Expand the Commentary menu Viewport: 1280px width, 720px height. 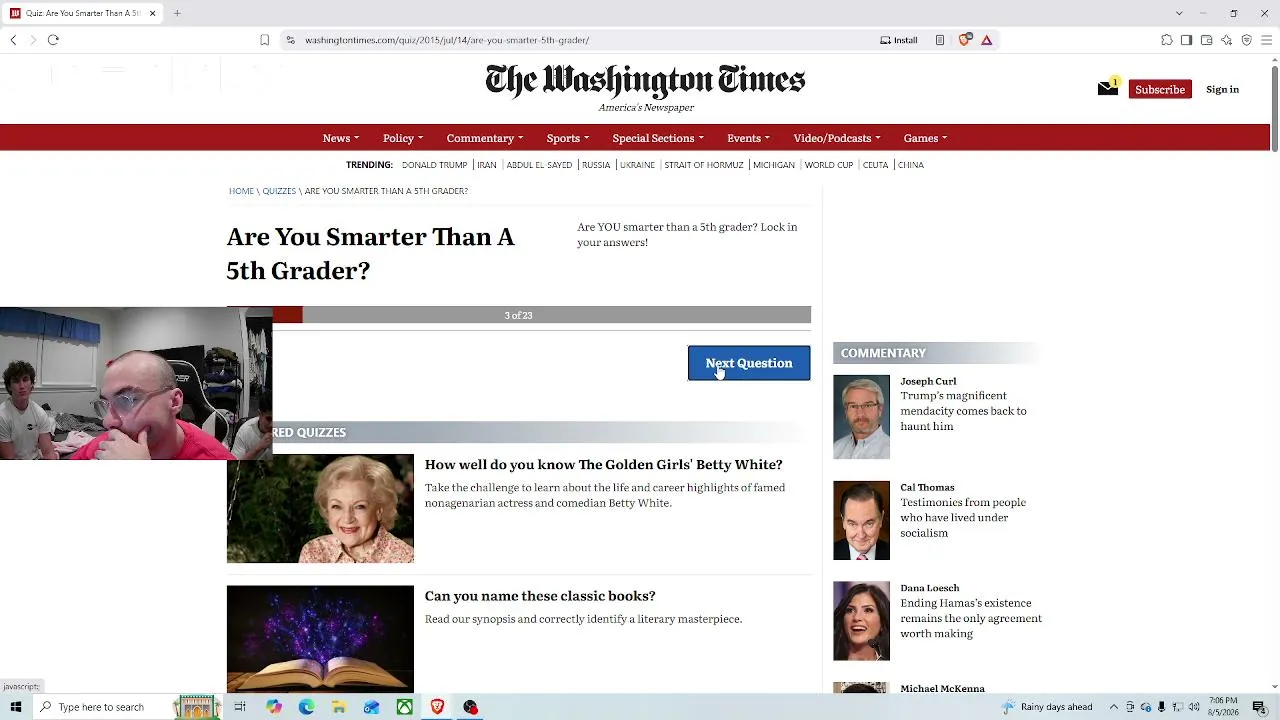pyautogui.click(x=485, y=138)
